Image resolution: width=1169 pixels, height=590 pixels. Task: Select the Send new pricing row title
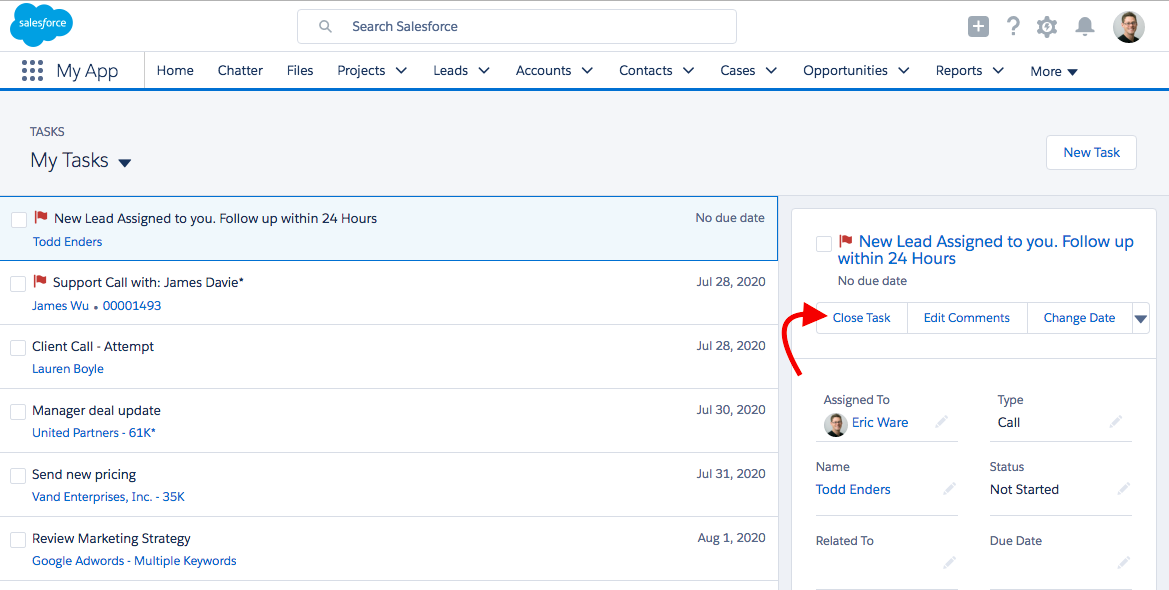tap(84, 475)
